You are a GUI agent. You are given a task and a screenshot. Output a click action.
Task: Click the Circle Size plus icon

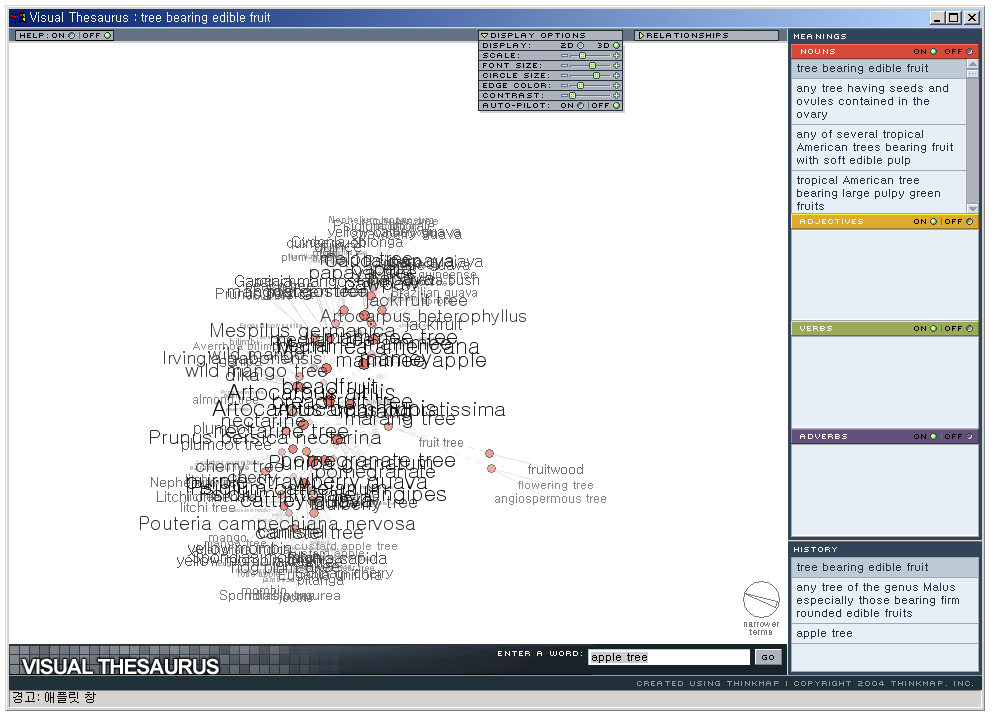point(616,75)
